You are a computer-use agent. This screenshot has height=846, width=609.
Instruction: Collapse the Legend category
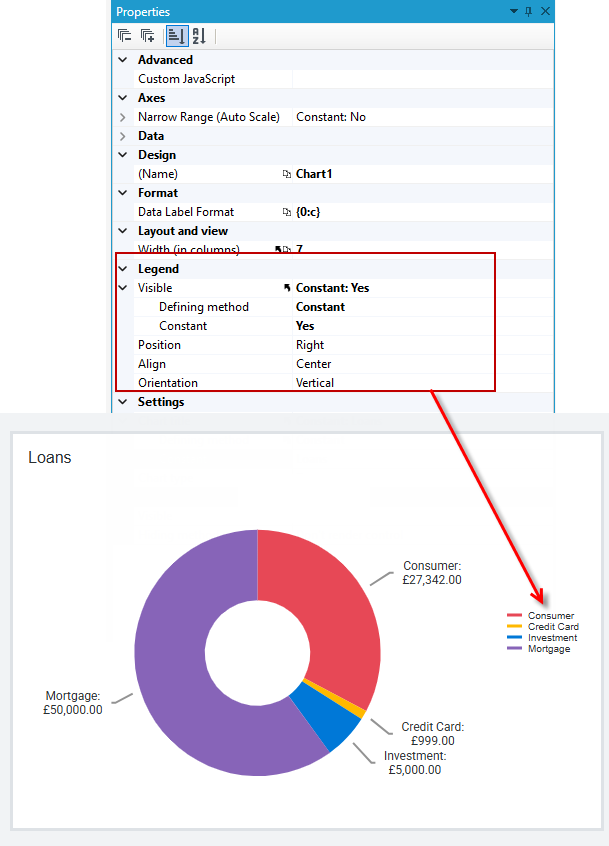pyautogui.click(x=123, y=269)
